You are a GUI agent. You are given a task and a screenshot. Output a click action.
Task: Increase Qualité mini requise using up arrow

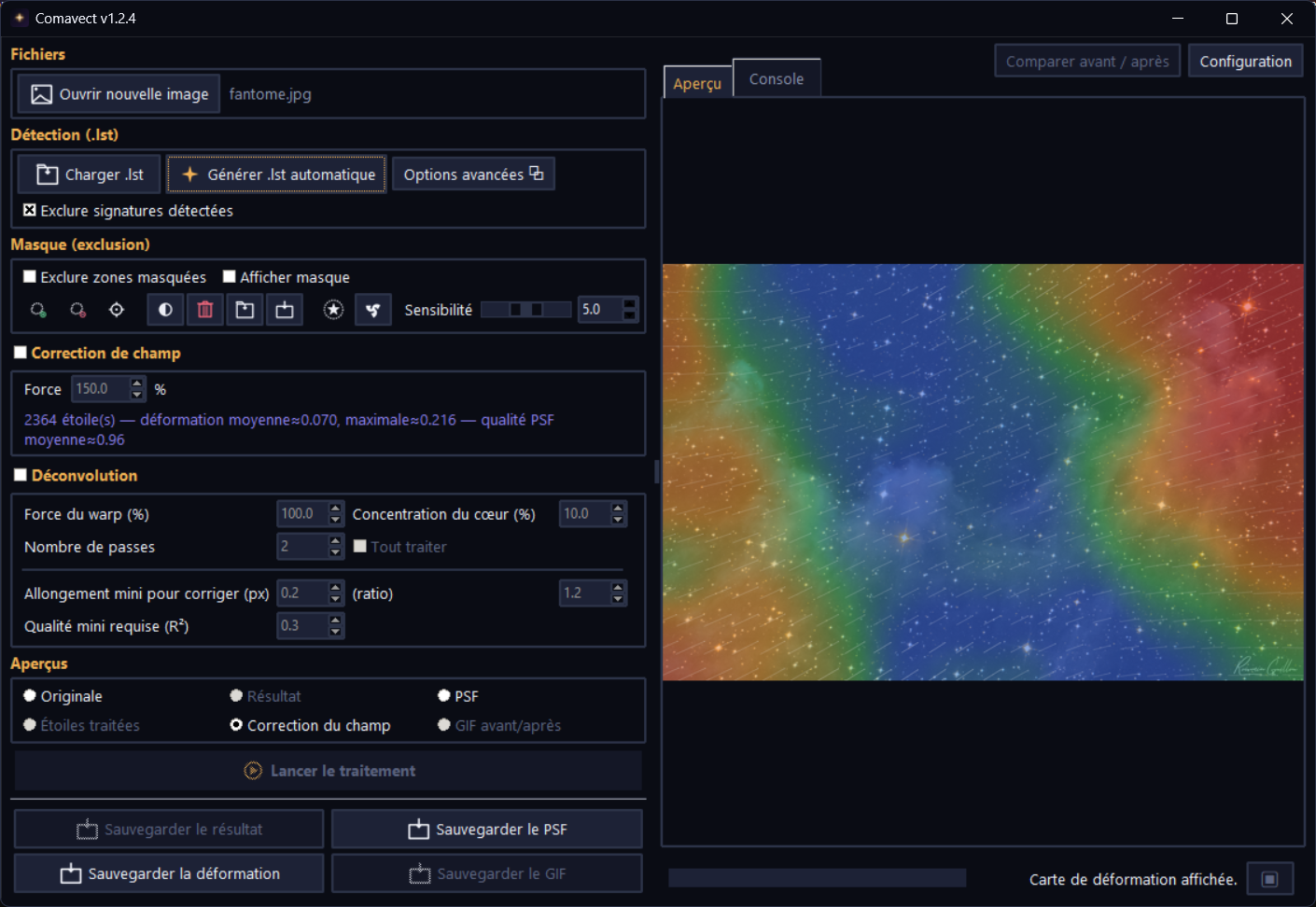click(x=336, y=620)
